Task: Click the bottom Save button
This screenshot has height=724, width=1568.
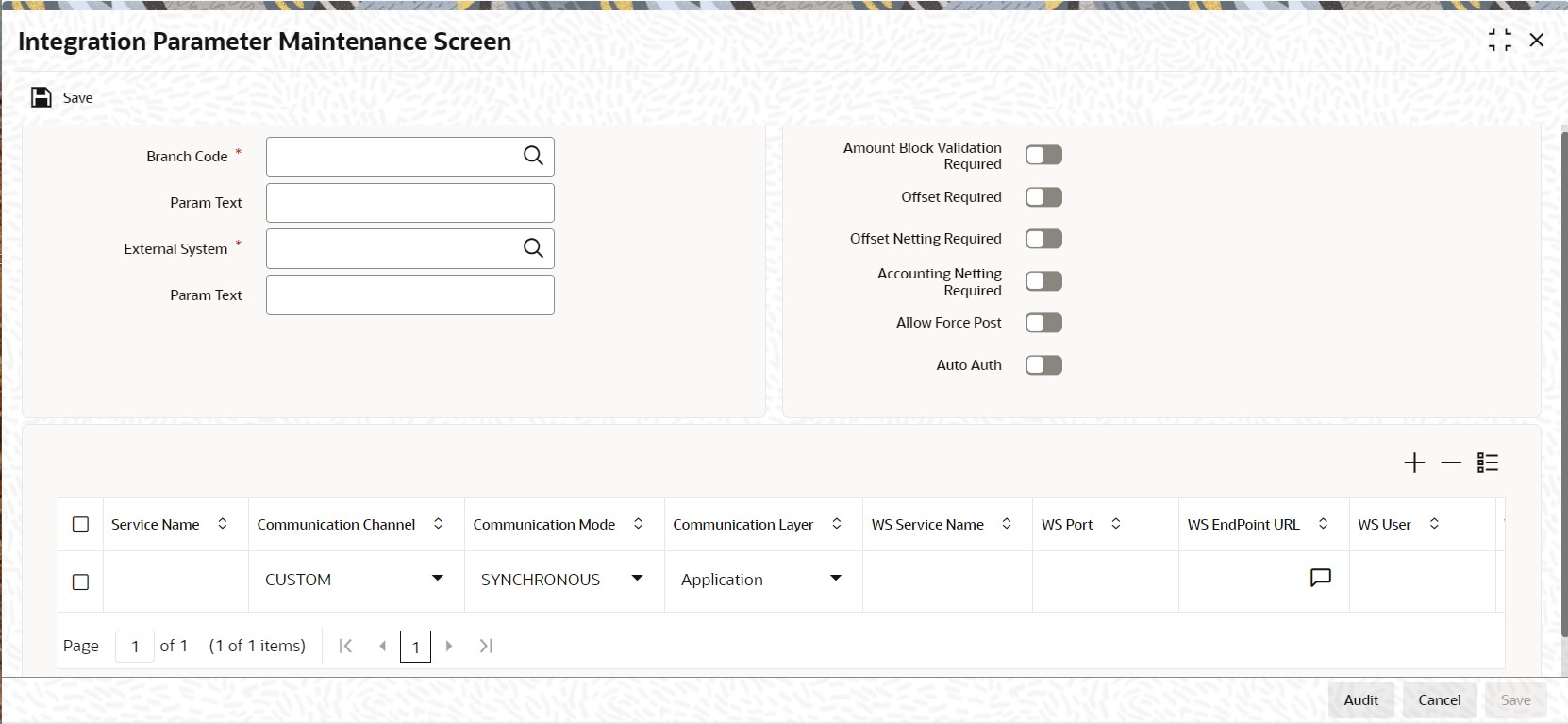Action: pyautogui.click(x=1516, y=699)
